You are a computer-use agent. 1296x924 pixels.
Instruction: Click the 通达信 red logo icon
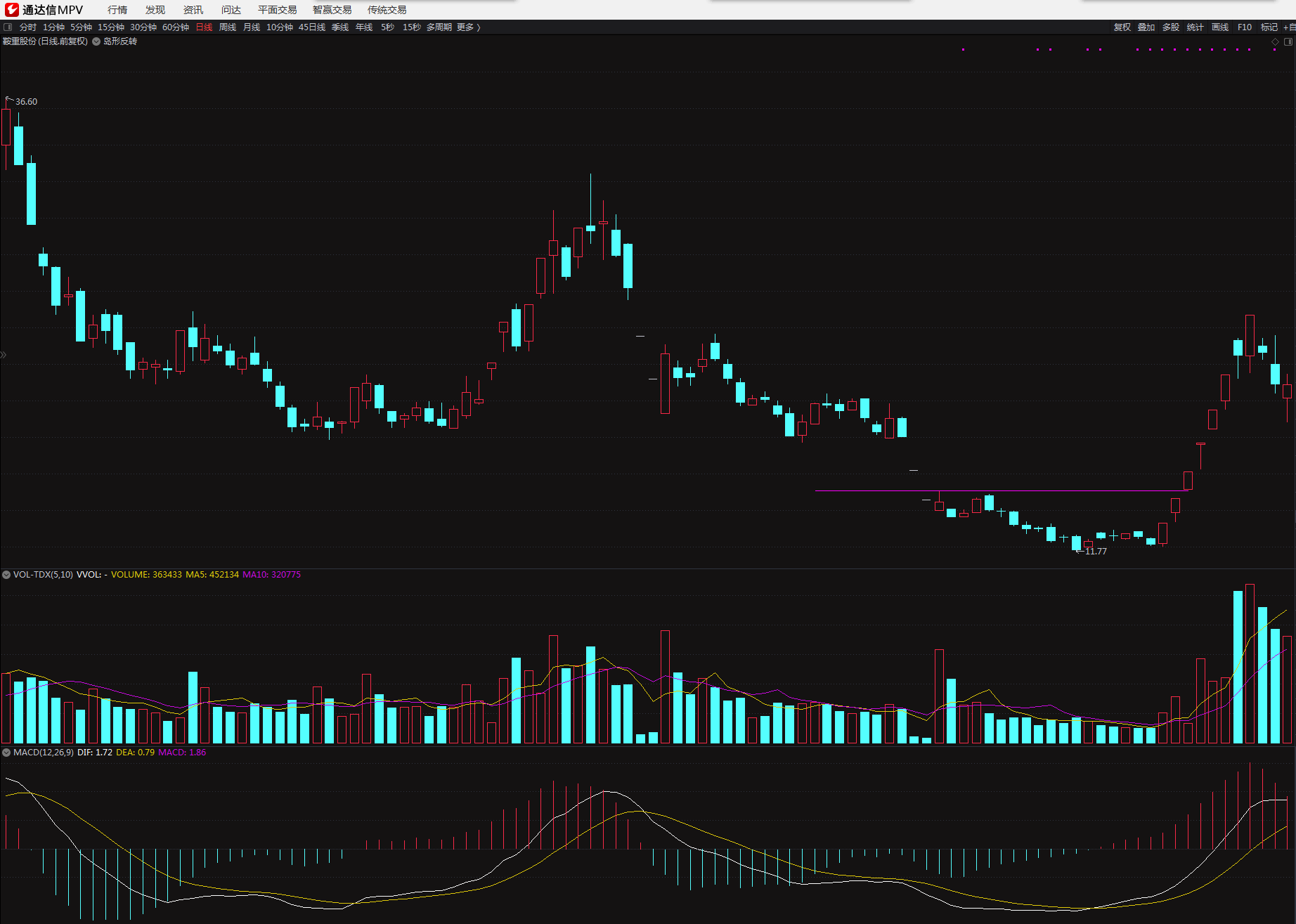(x=12, y=9)
